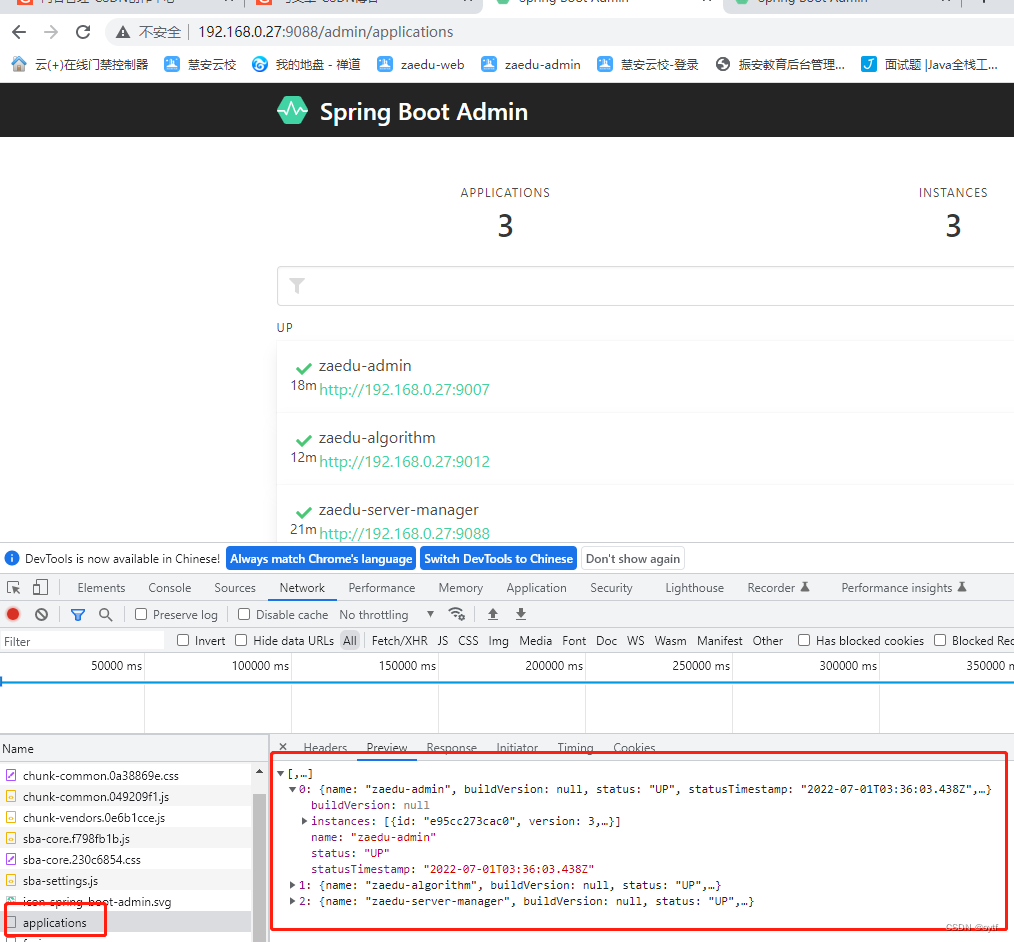Click the red record network log button
The image size is (1014, 942).
(13, 614)
